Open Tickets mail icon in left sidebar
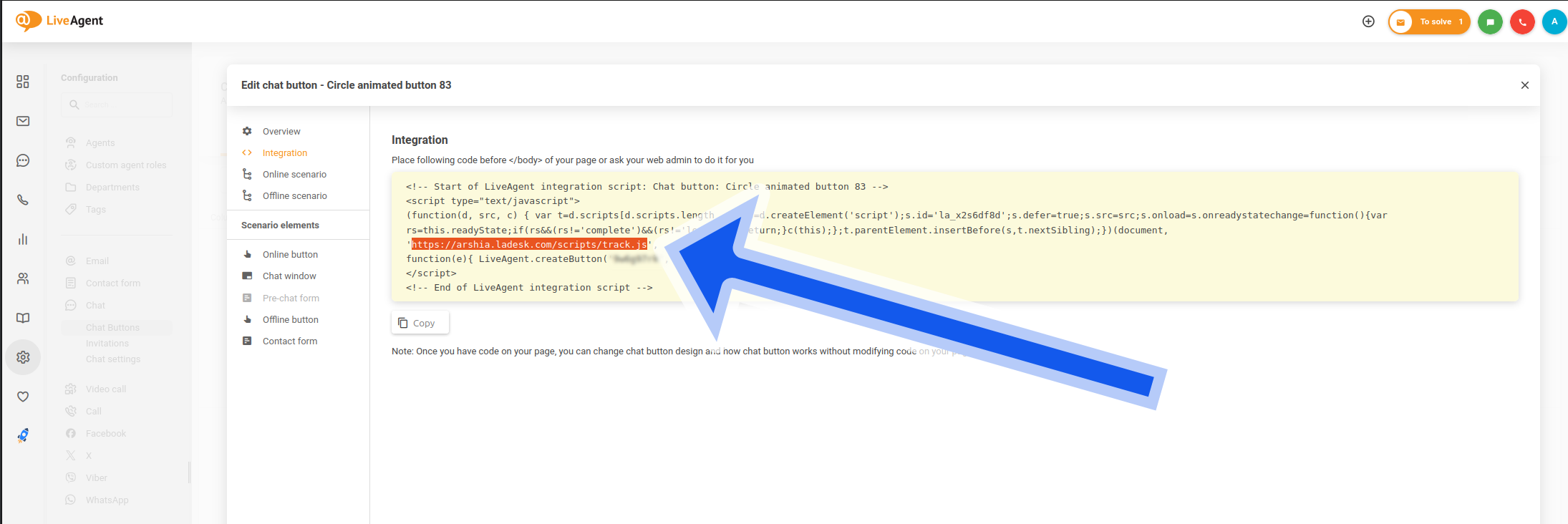 (23, 121)
